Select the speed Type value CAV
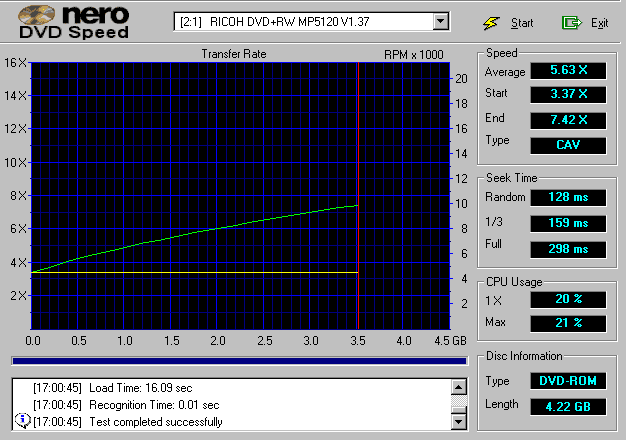Viewport: 626px width, 440px height. (568, 145)
